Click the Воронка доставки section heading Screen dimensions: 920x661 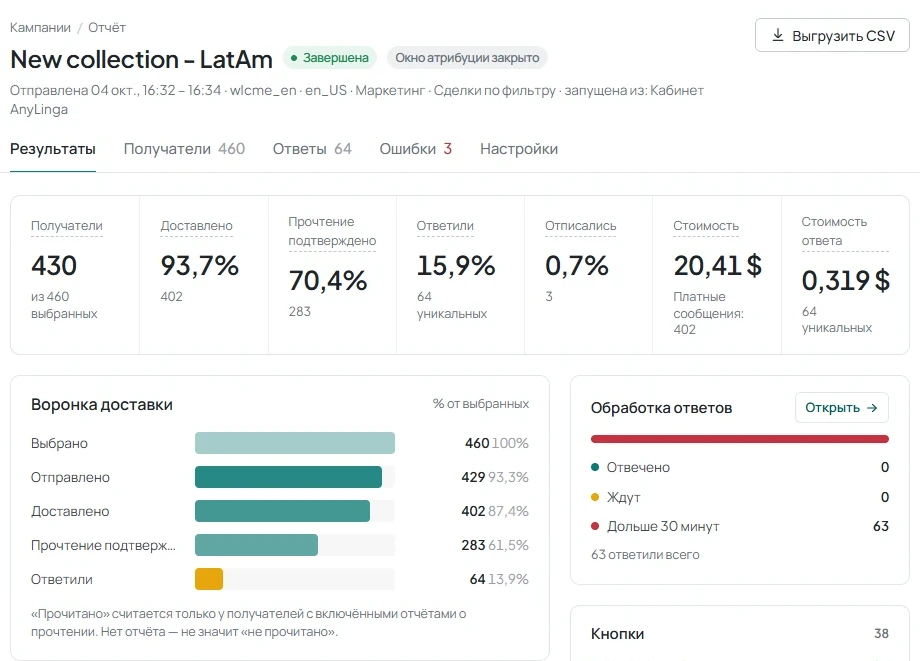coord(102,405)
